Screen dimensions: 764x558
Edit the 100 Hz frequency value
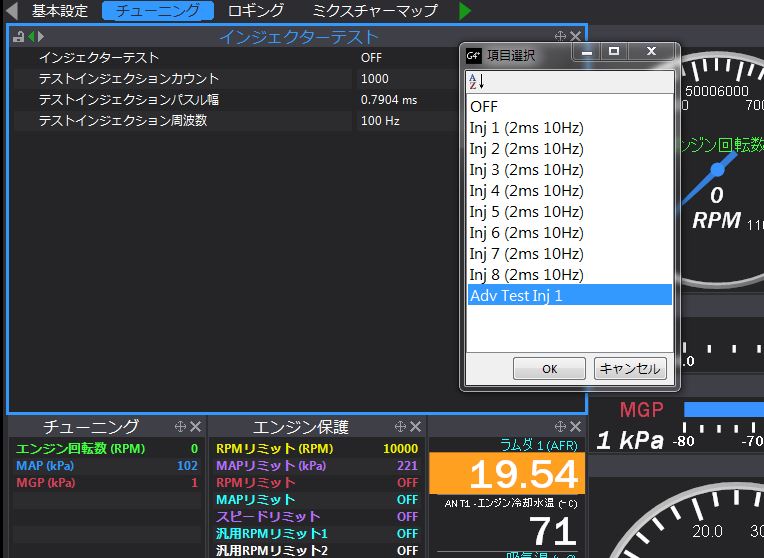tap(380, 121)
